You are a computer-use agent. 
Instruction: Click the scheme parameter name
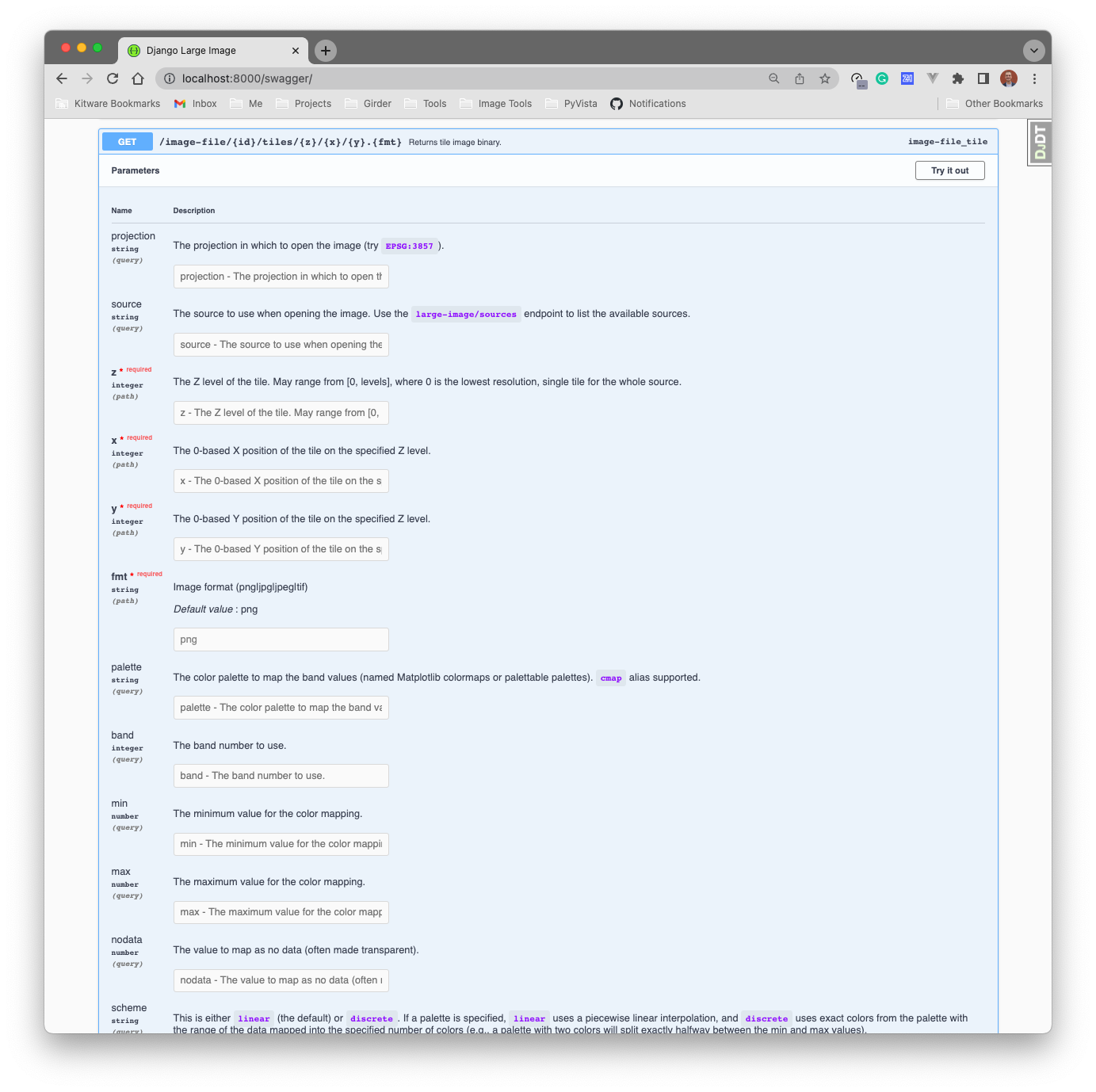pyautogui.click(x=129, y=1008)
